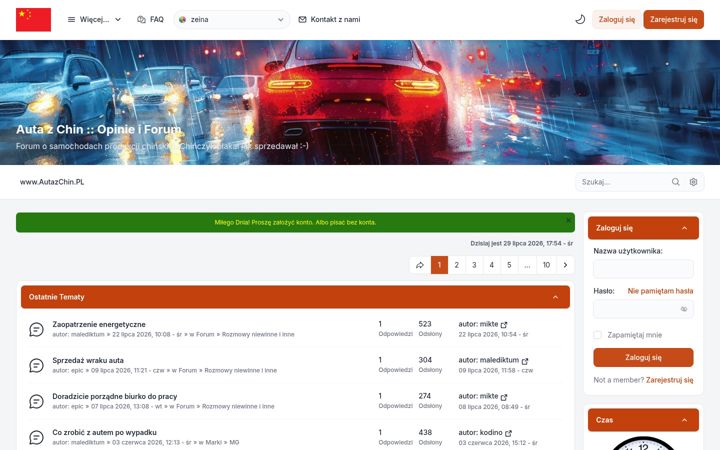720x450 pixels.
Task: Toggle password visibility eye icon
Action: [x=684, y=309]
